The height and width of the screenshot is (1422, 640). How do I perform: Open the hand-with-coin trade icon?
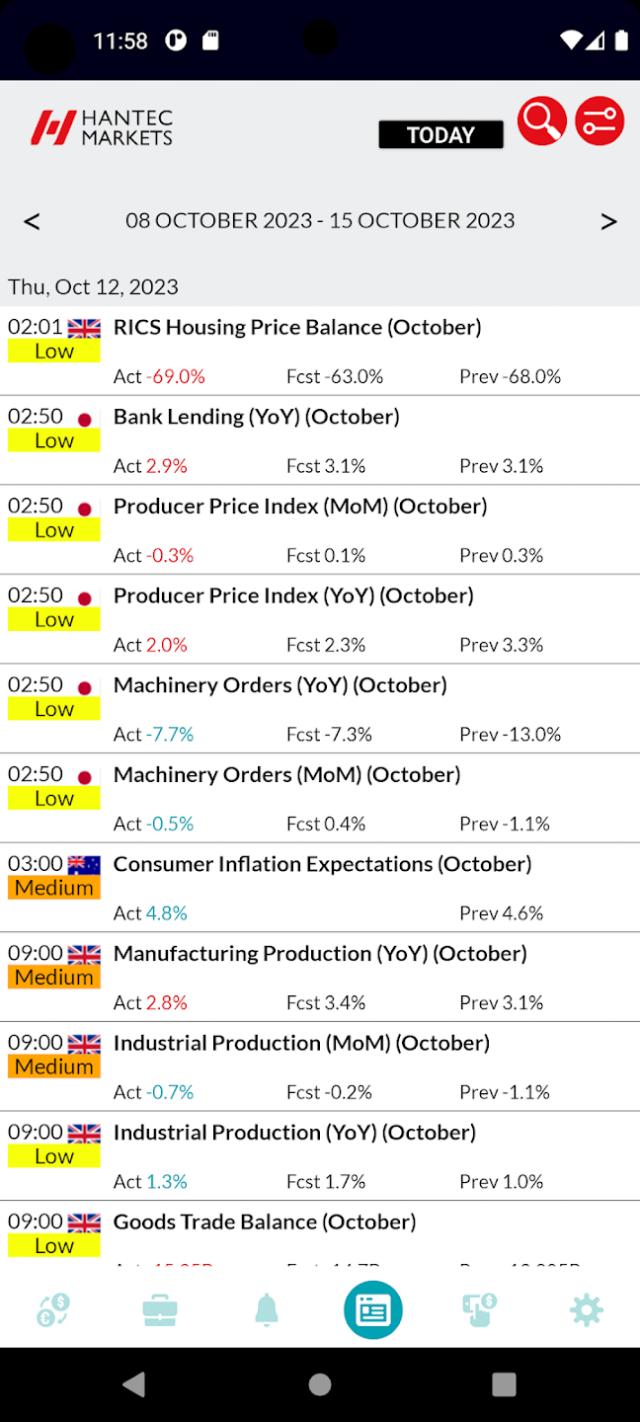tap(479, 1309)
